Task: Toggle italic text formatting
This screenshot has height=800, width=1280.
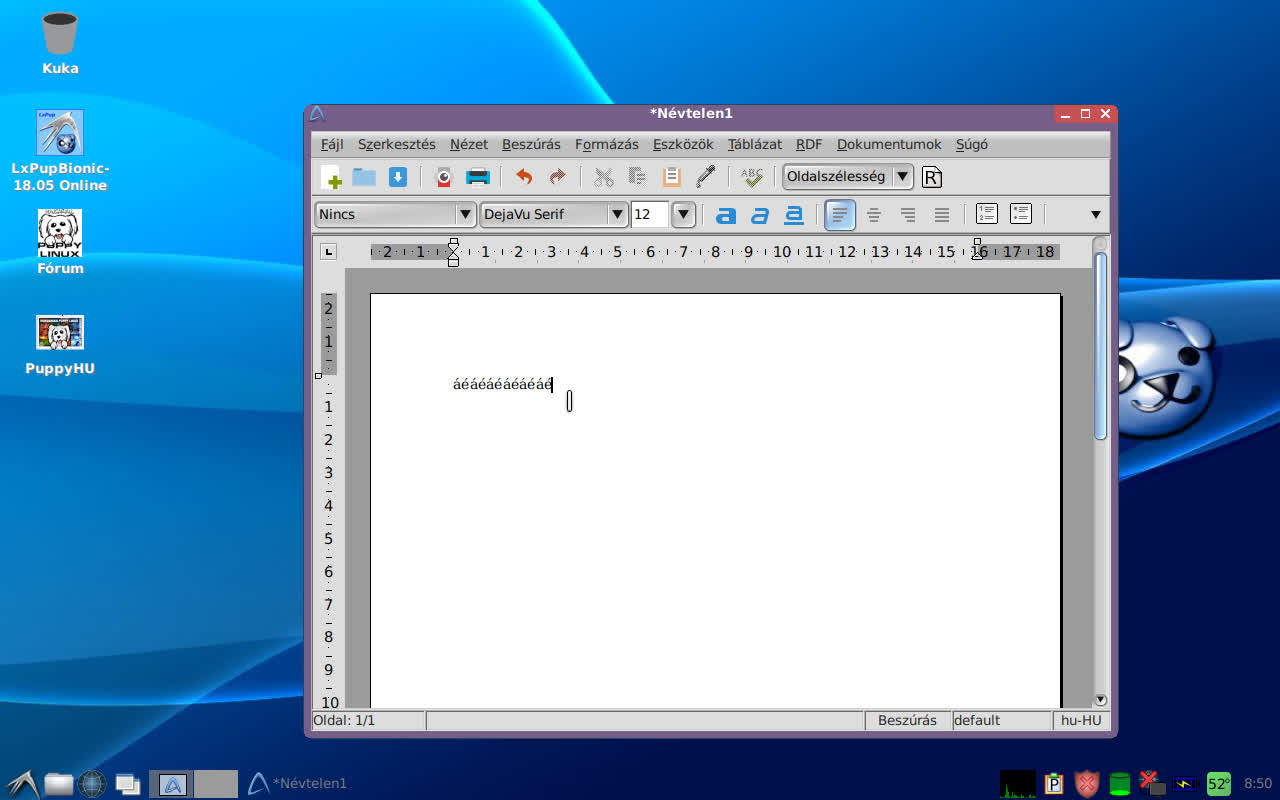Action: [x=760, y=214]
